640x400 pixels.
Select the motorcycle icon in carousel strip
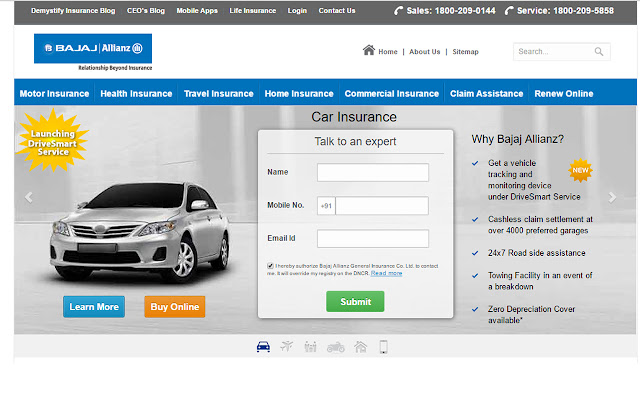tap(336, 347)
